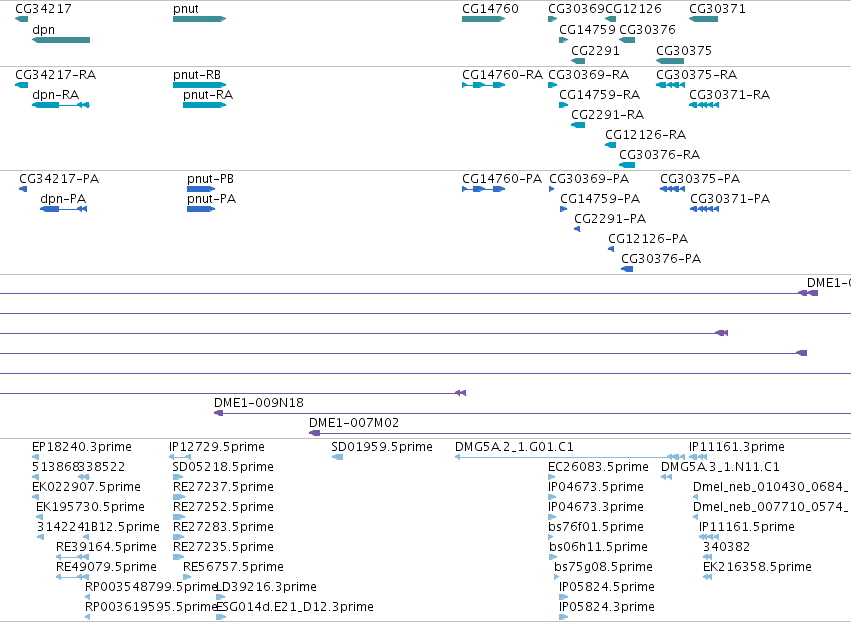
Task: Click the CG14759 gene label
Action: point(587,29)
